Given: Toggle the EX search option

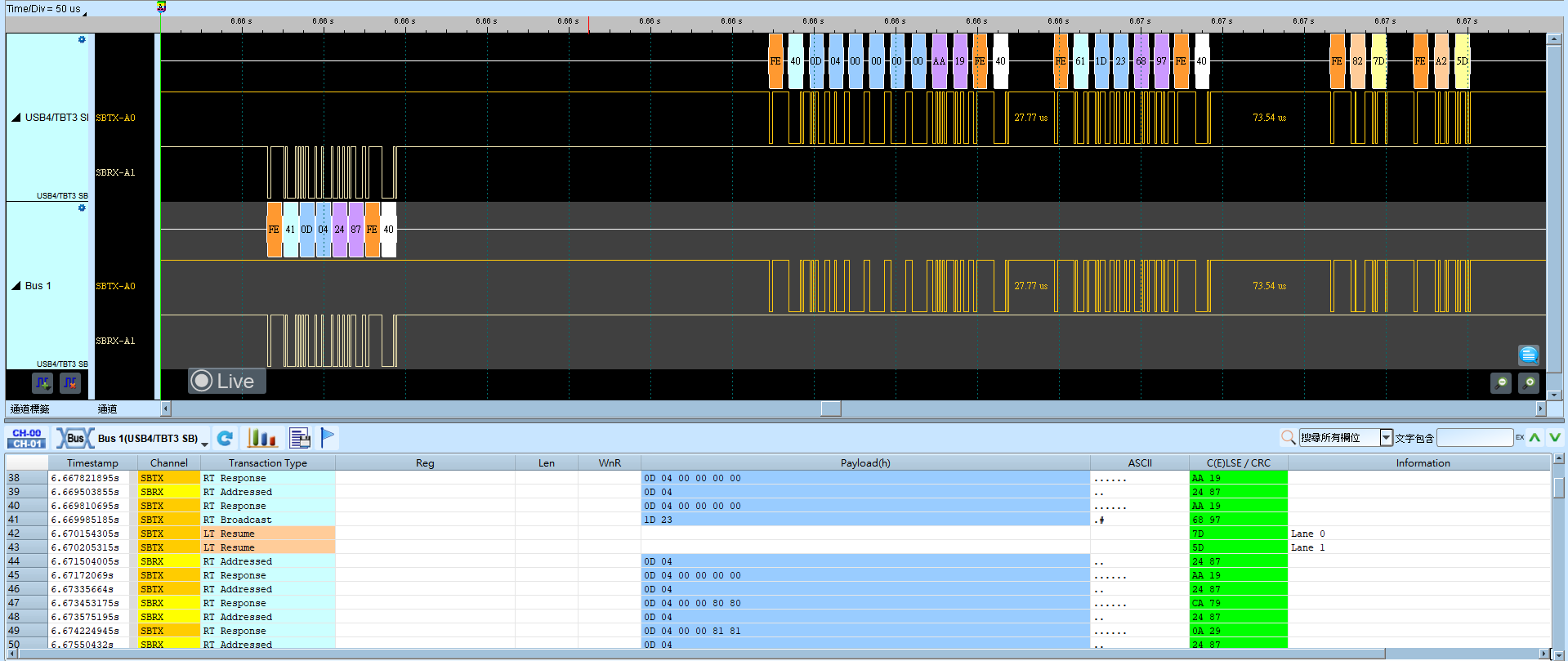Looking at the screenshot, I should tap(1520, 438).
